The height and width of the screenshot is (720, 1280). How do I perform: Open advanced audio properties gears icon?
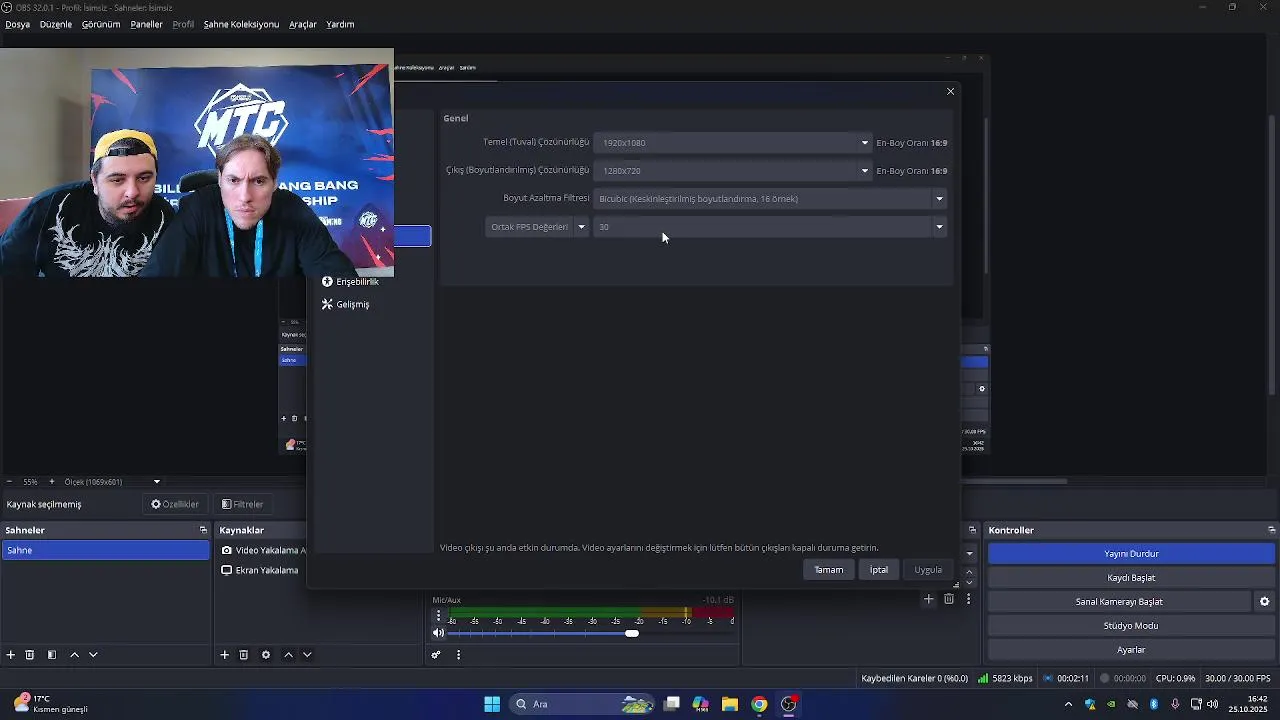(x=436, y=655)
